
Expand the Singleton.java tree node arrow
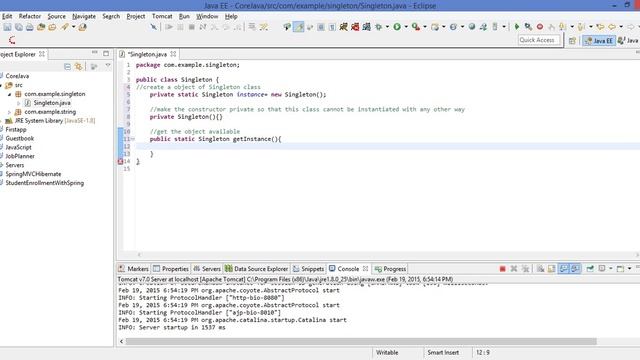pyautogui.click(x=18, y=103)
